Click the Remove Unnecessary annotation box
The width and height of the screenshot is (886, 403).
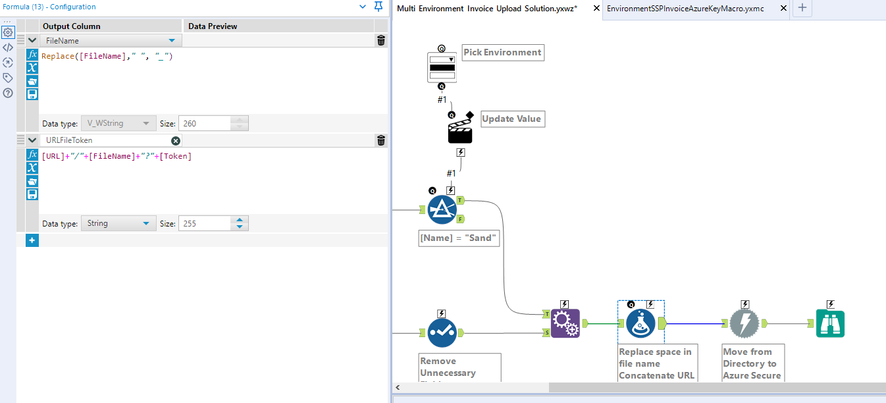pyautogui.click(x=459, y=367)
